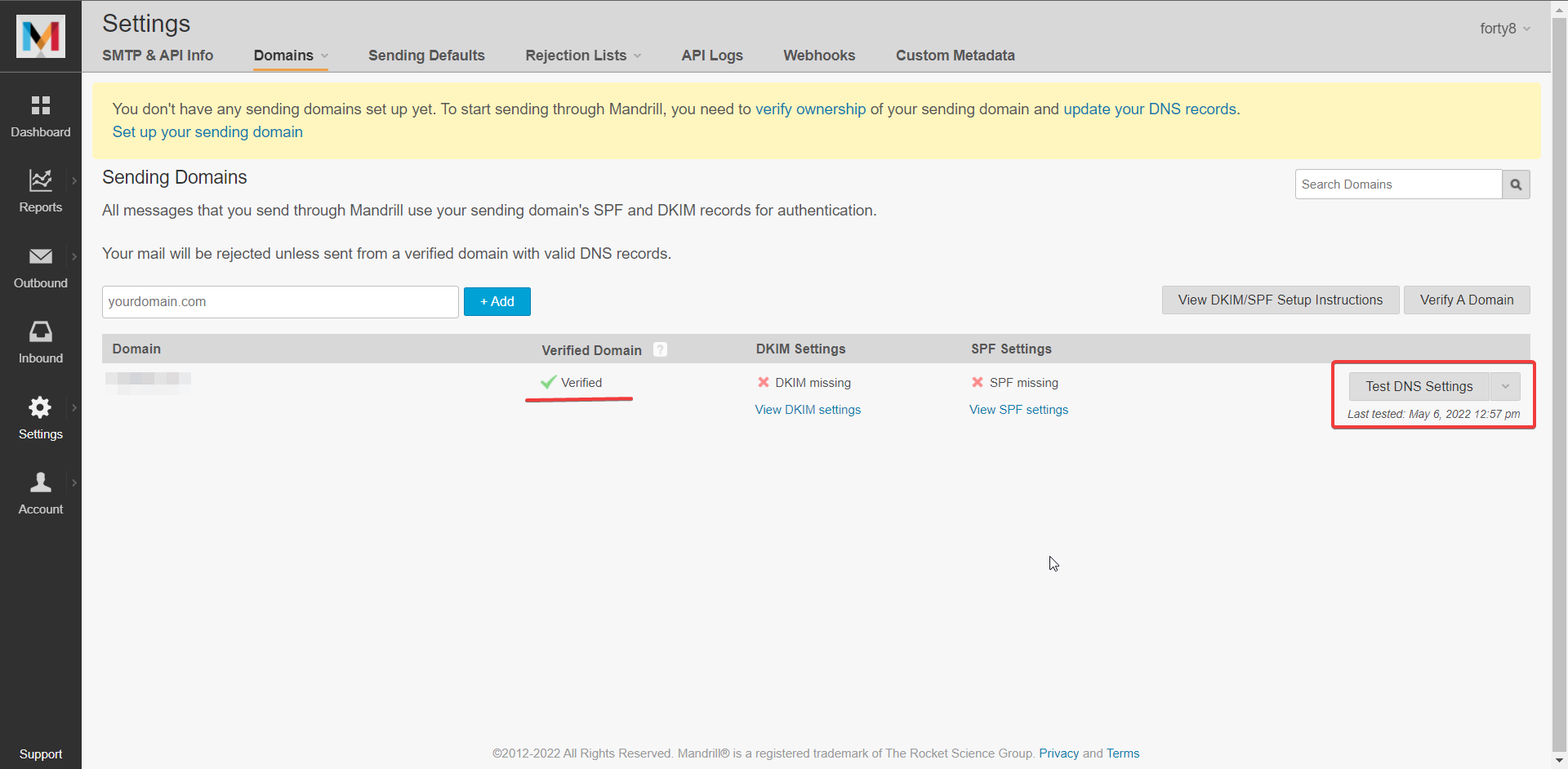Expand the Outbound submenu arrow
Screen dimensions: 1568x769
tap(74, 256)
